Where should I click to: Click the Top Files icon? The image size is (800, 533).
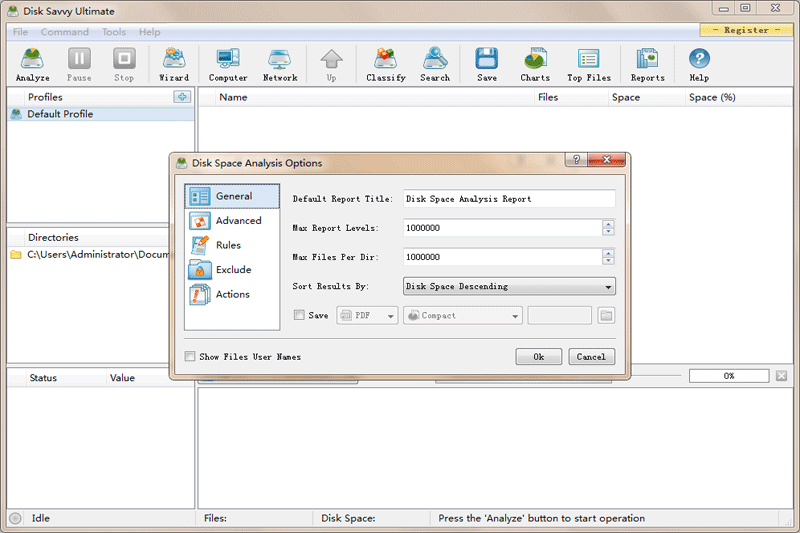[x=588, y=64]
